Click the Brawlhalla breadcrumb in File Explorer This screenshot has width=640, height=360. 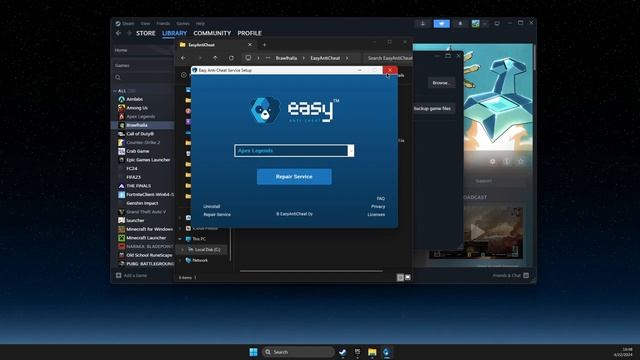[286, 58]
